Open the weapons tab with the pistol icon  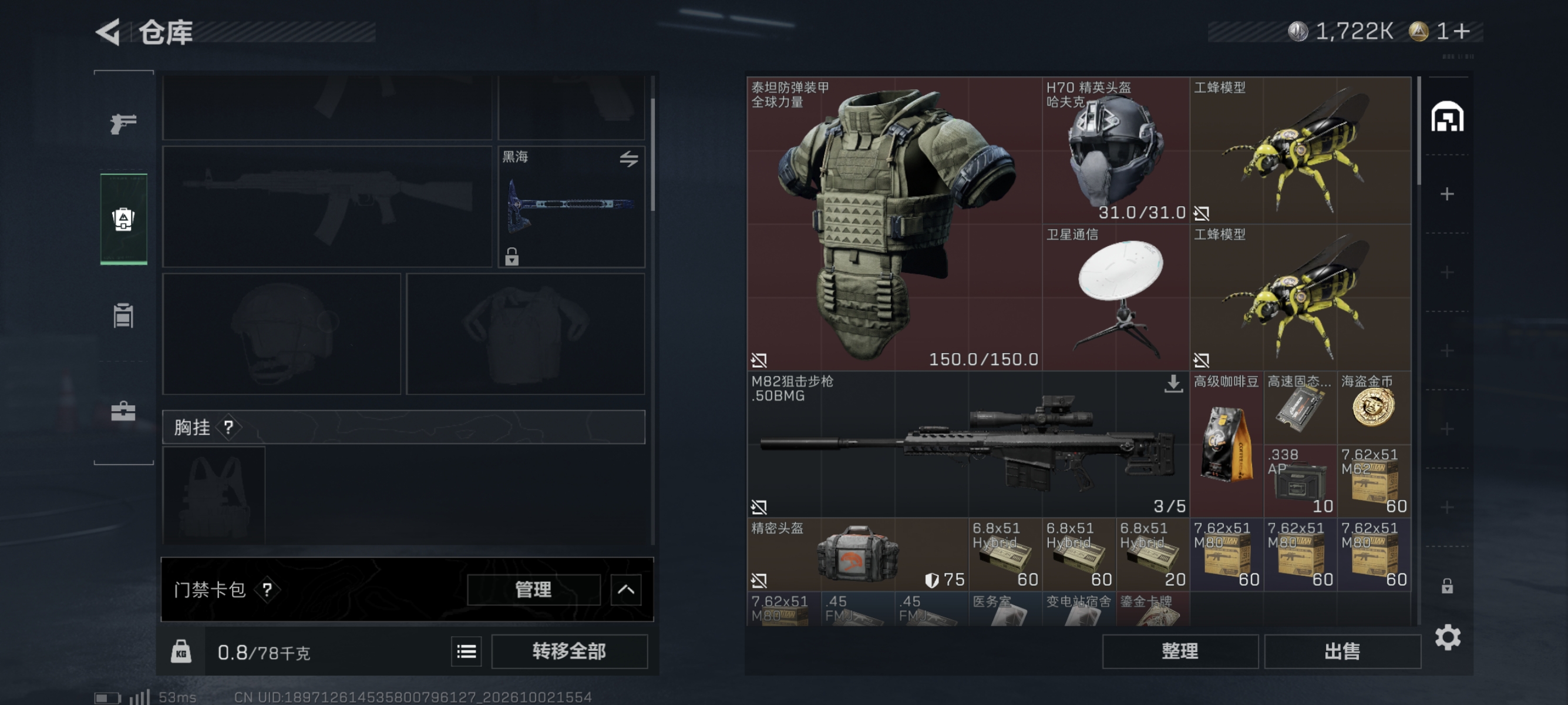tap(123, 123)
